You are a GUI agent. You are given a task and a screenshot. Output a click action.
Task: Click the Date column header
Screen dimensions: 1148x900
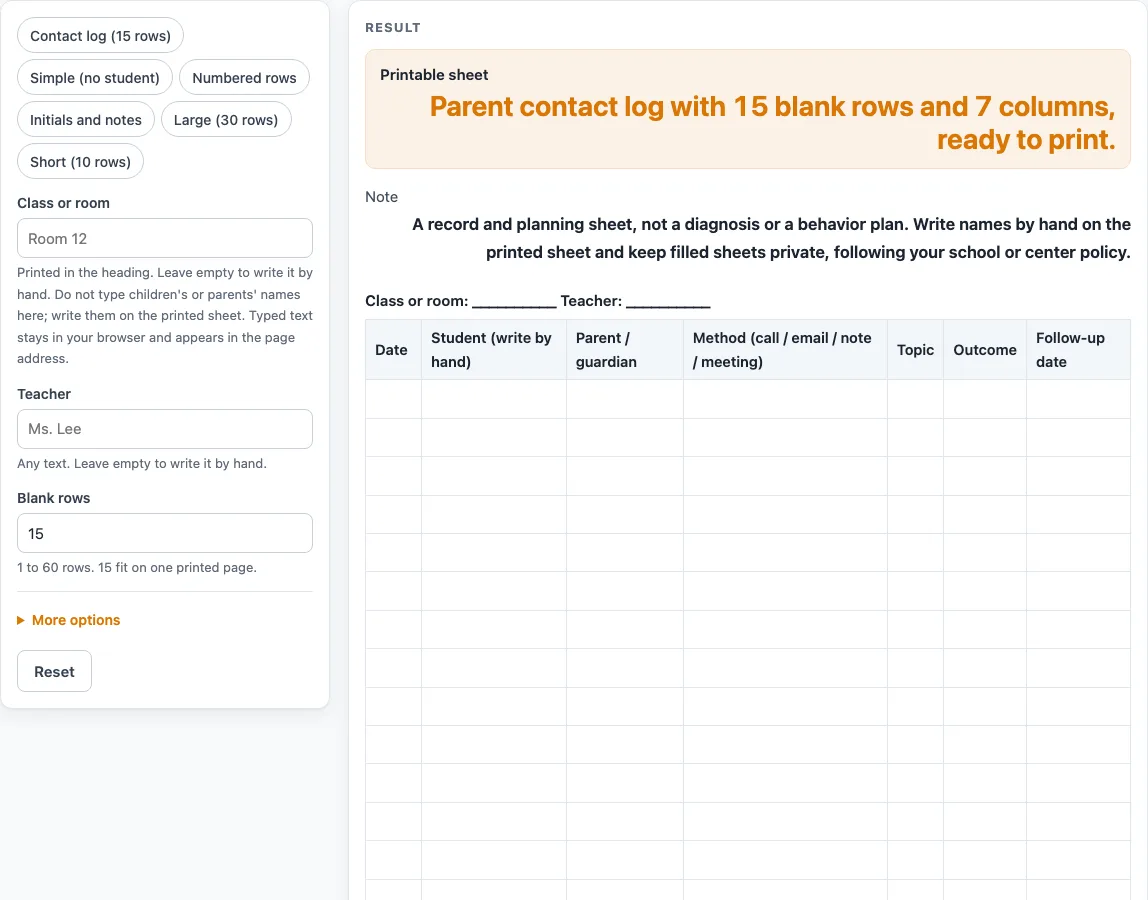tap(393, 349)
